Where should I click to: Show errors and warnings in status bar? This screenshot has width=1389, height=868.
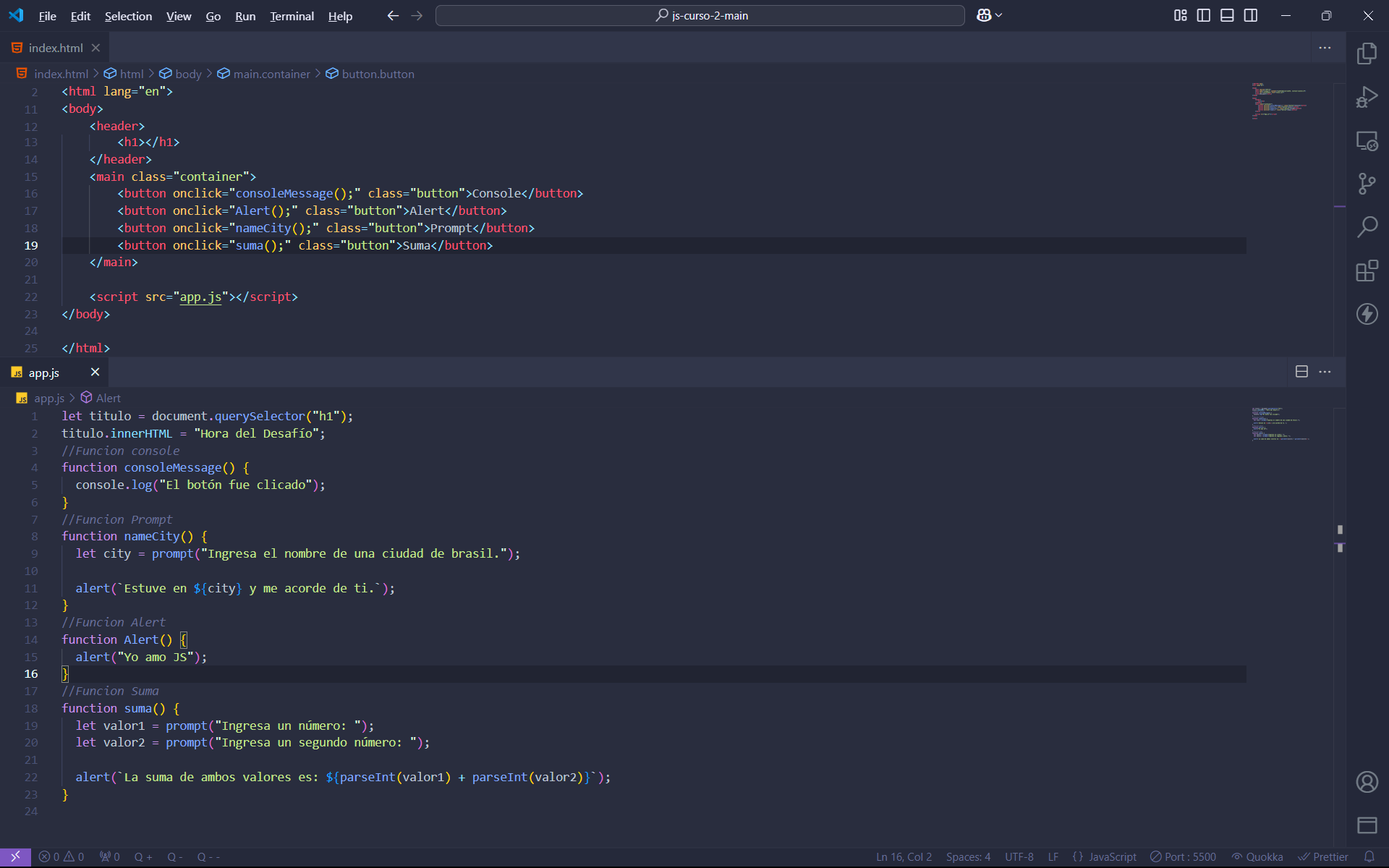tap(61, 857)
